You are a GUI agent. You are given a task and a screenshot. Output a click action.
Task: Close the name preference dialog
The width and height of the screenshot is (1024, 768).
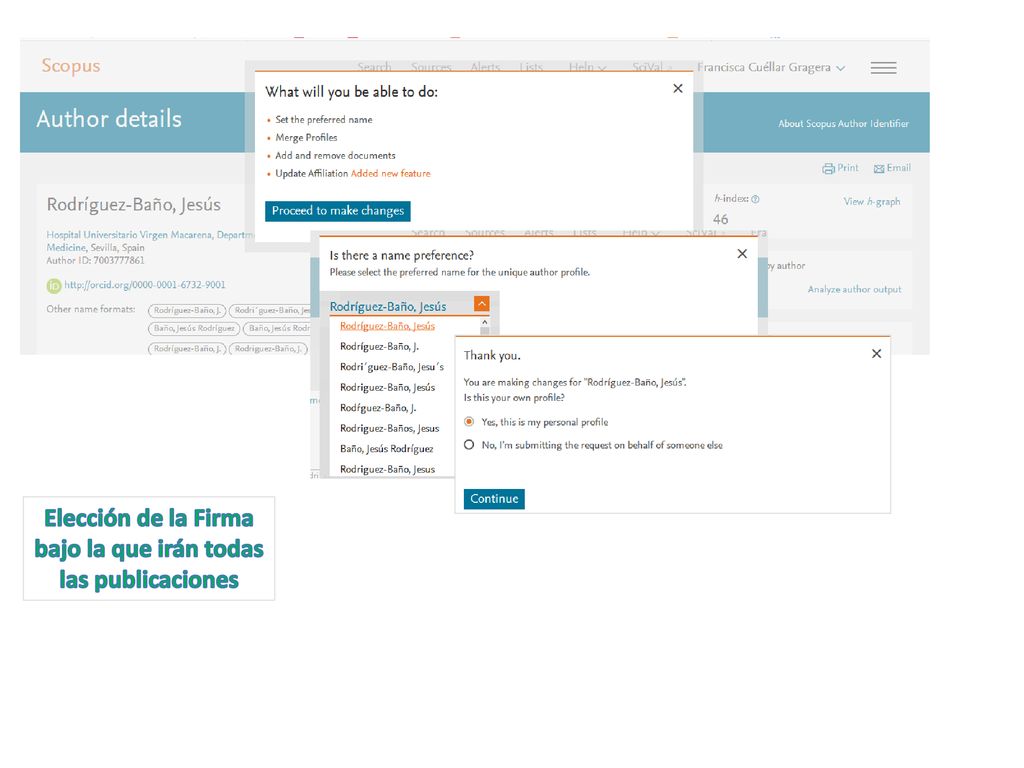tap(742, 253)
